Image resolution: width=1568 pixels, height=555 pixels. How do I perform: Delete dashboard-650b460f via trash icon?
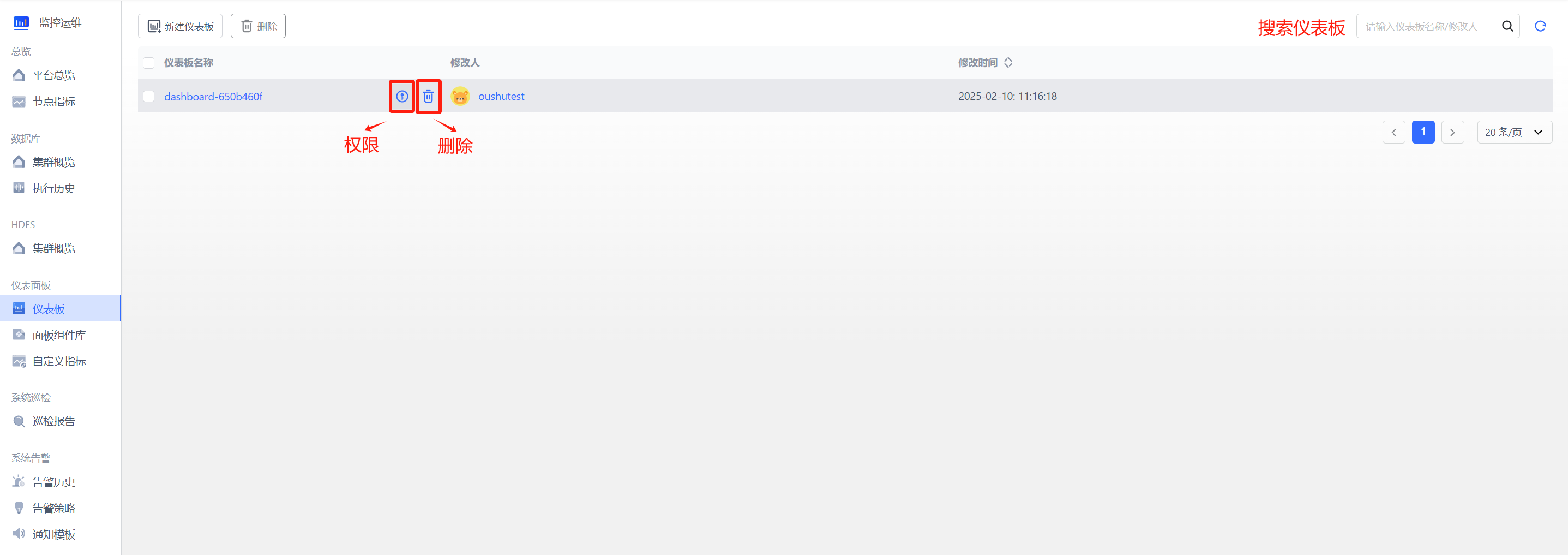coord(429,96)
